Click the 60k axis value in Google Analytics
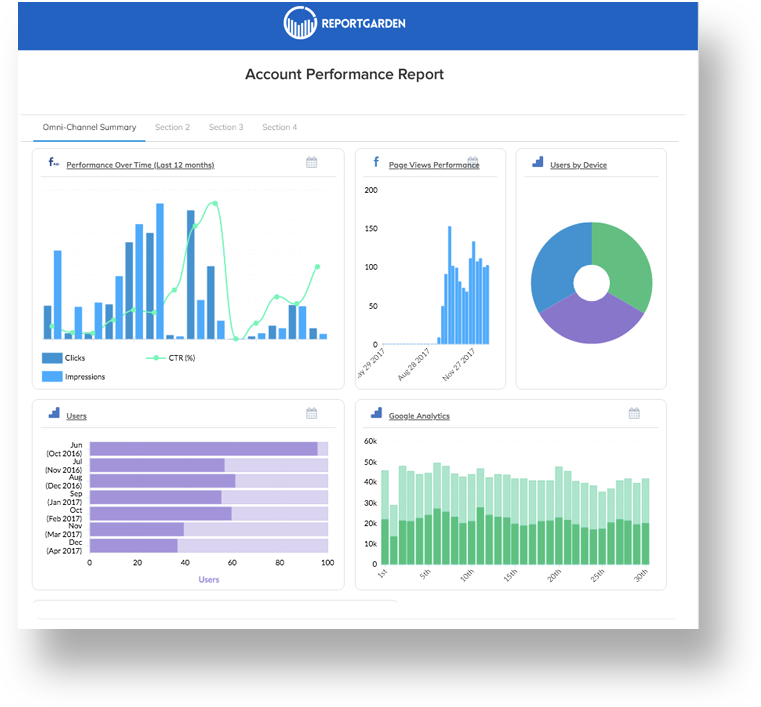The width and height of the screenshot is (761, 707). (x=370, y=441)
